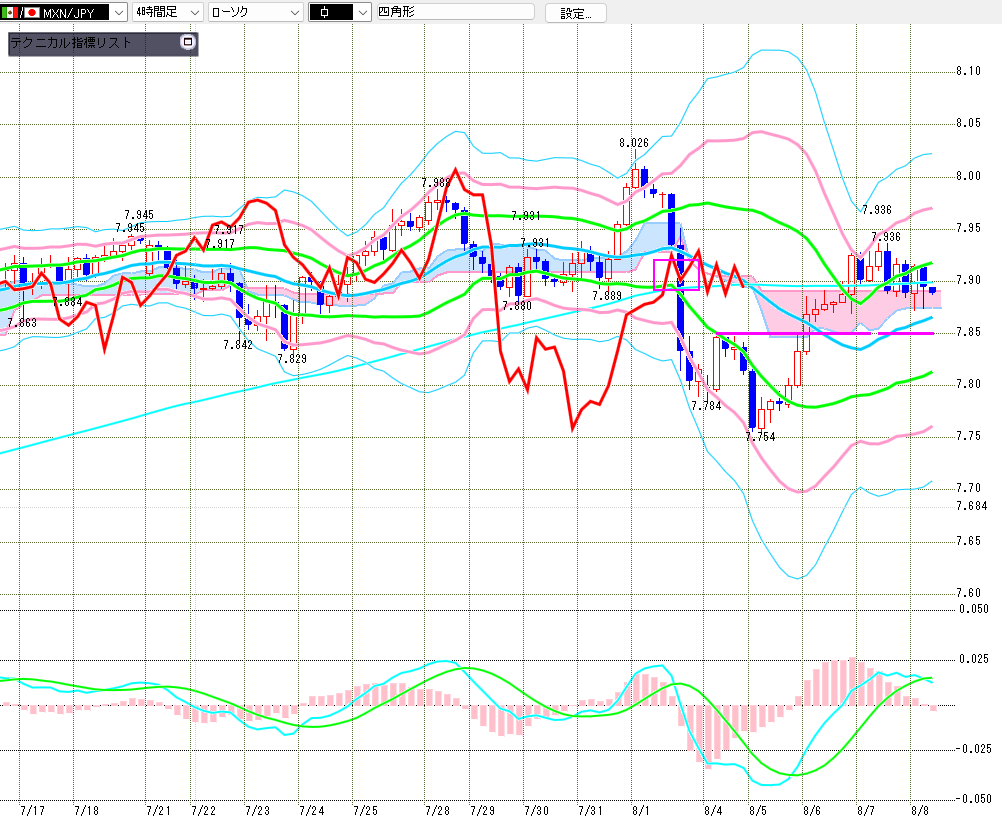Click the 7/23 date axis label
The image size is (1002, 821).
(258, 811)
